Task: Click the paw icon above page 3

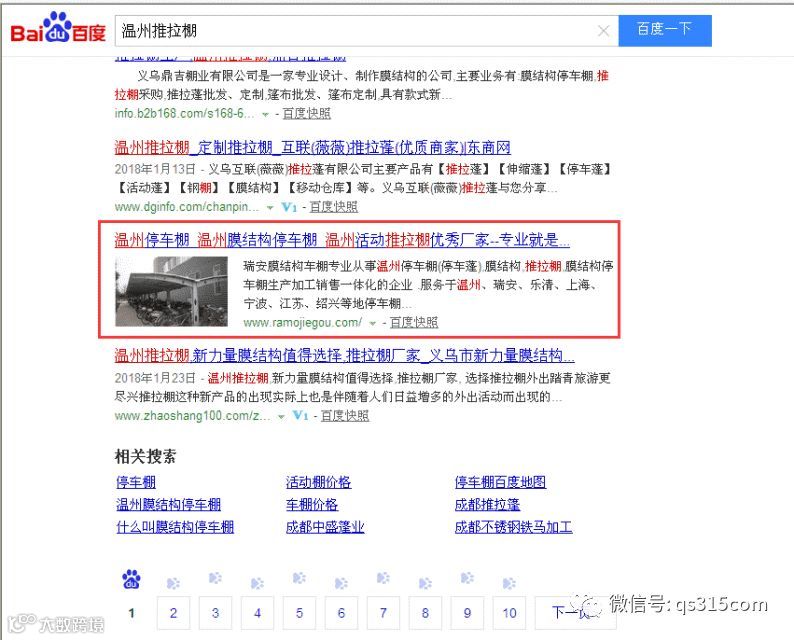Action: pyautogui.click(x=215, y=578)
